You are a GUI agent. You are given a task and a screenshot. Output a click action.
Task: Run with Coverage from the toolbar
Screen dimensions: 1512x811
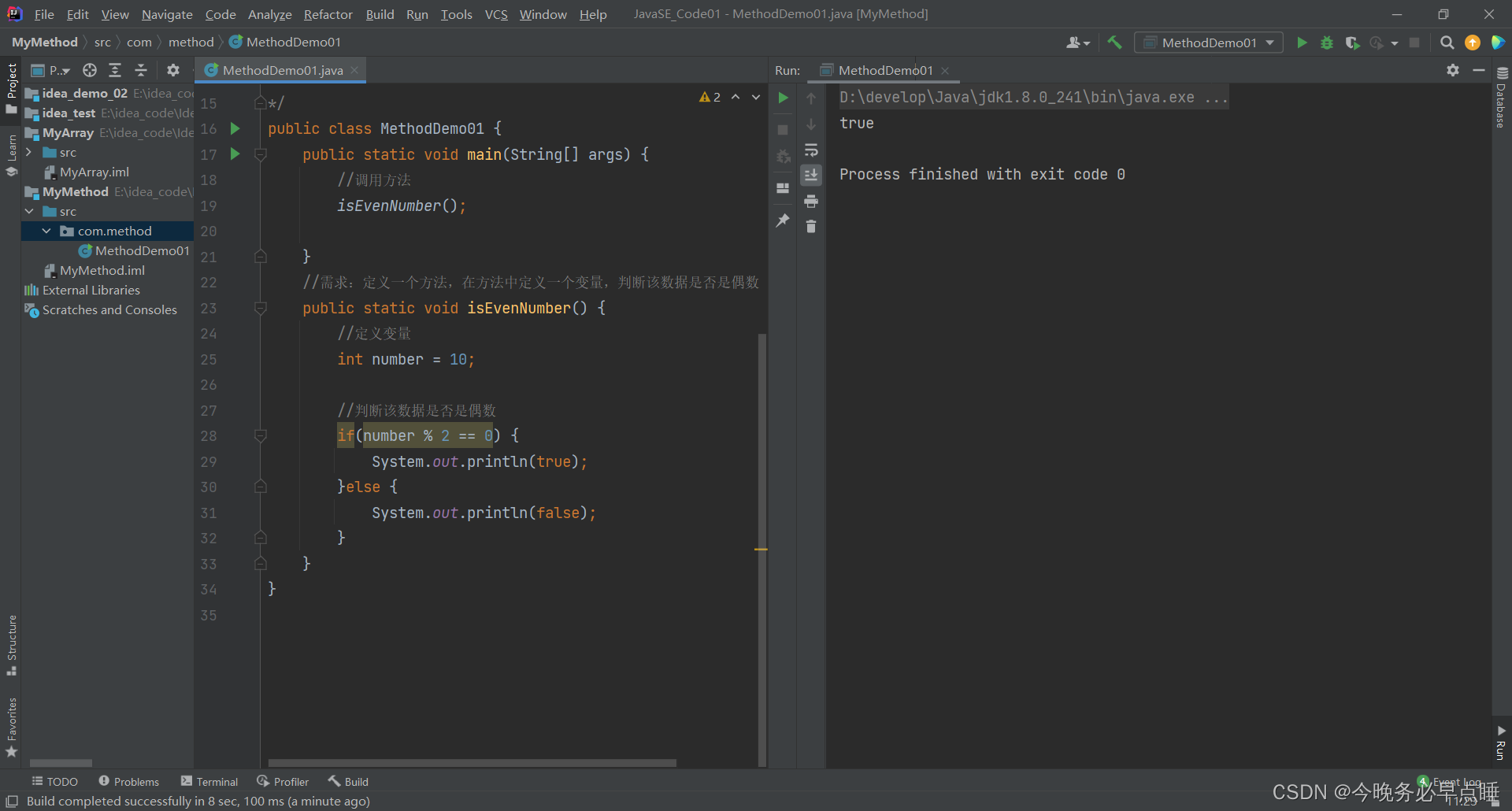pos(1352,43)
